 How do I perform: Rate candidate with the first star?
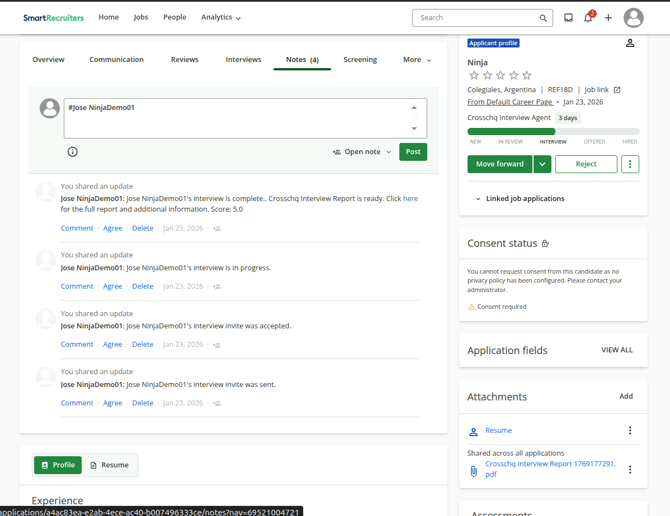tap(474, 75)
